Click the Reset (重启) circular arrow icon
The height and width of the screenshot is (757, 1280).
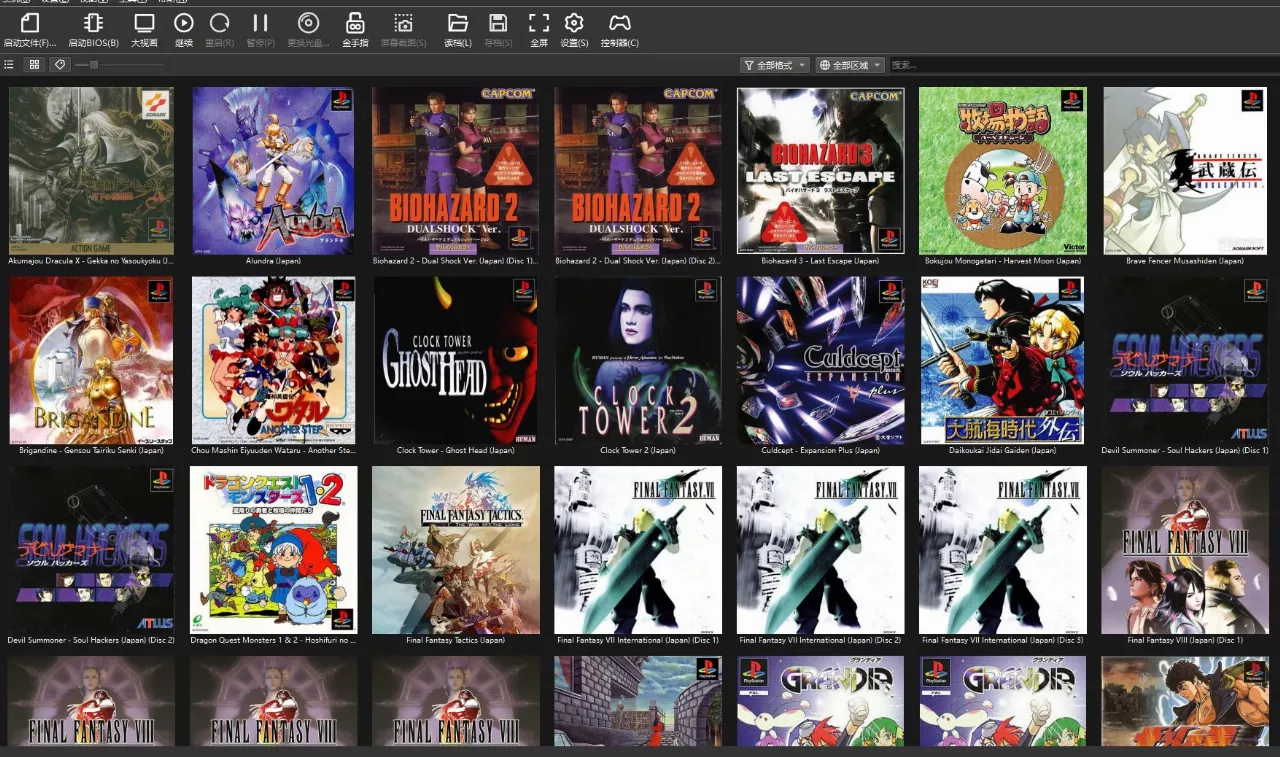coord(220,23)
